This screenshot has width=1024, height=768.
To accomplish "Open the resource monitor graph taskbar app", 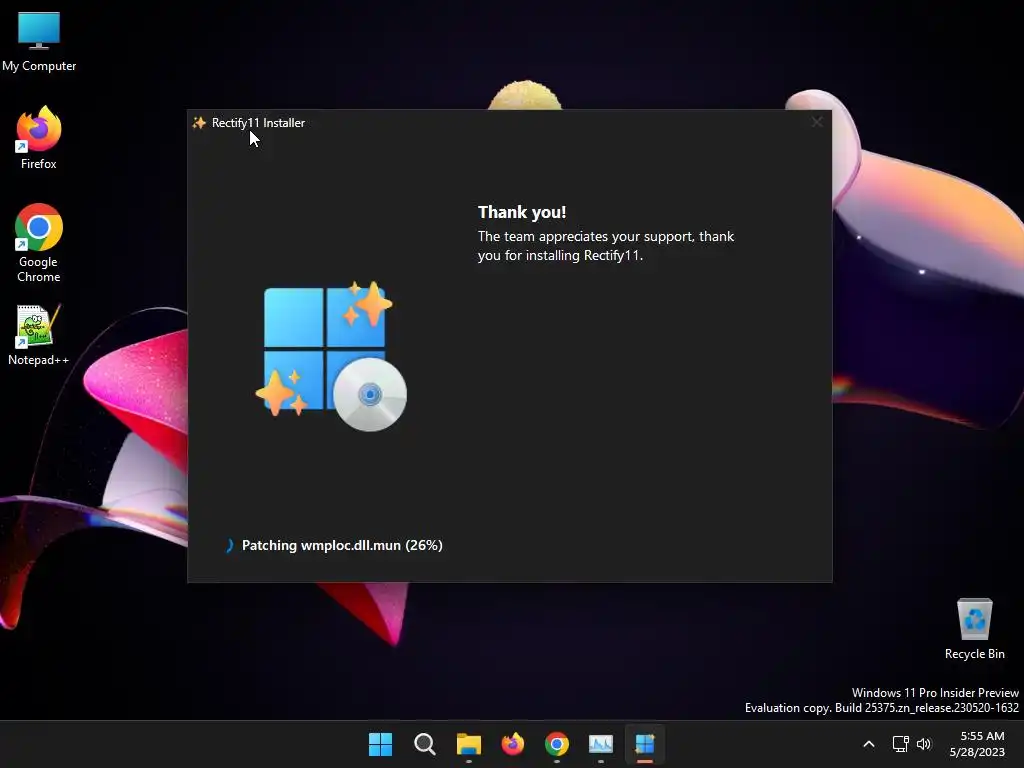I will [x=601, y=744].
